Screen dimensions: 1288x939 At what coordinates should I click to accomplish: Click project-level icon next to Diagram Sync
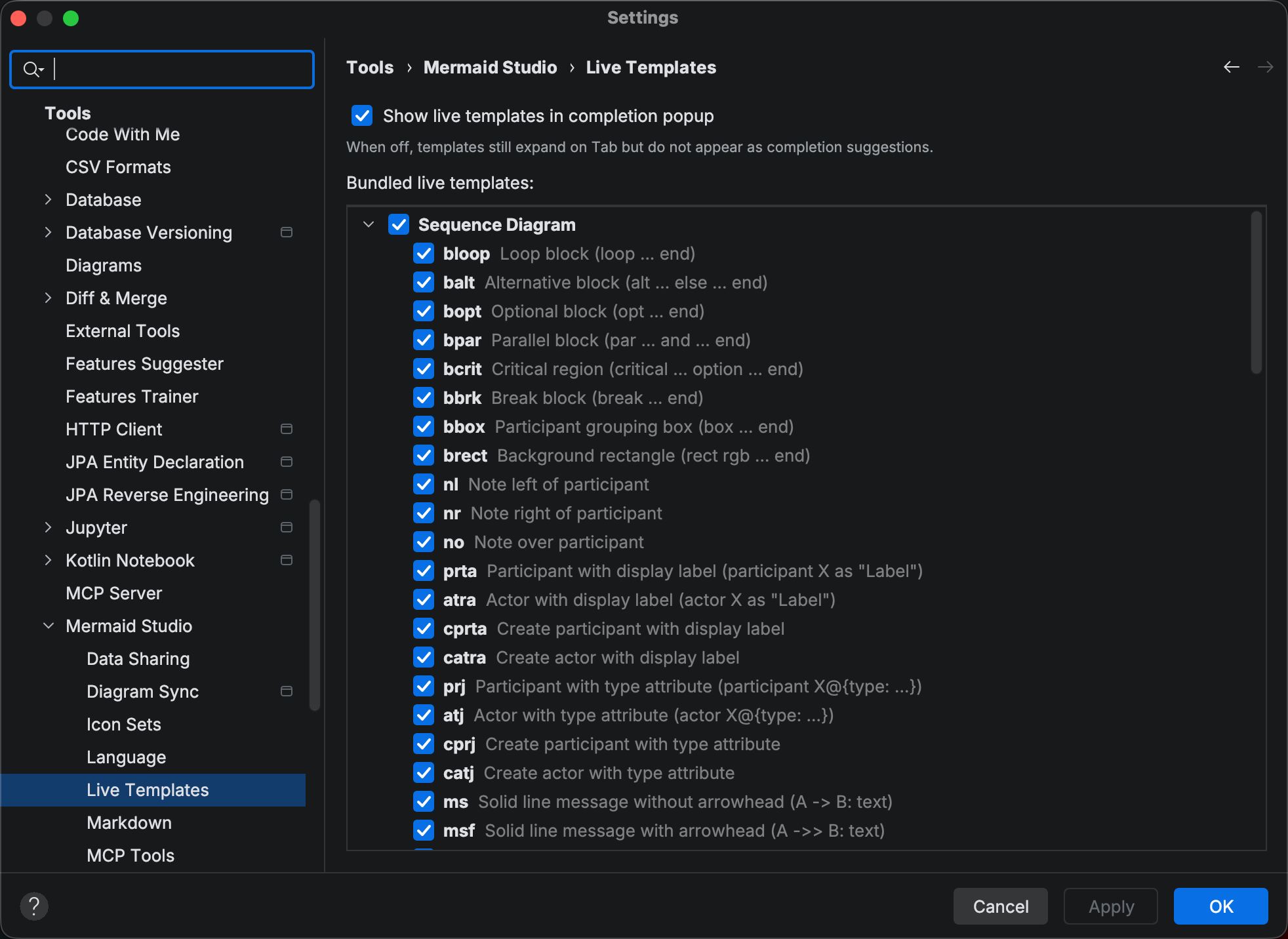287,691
